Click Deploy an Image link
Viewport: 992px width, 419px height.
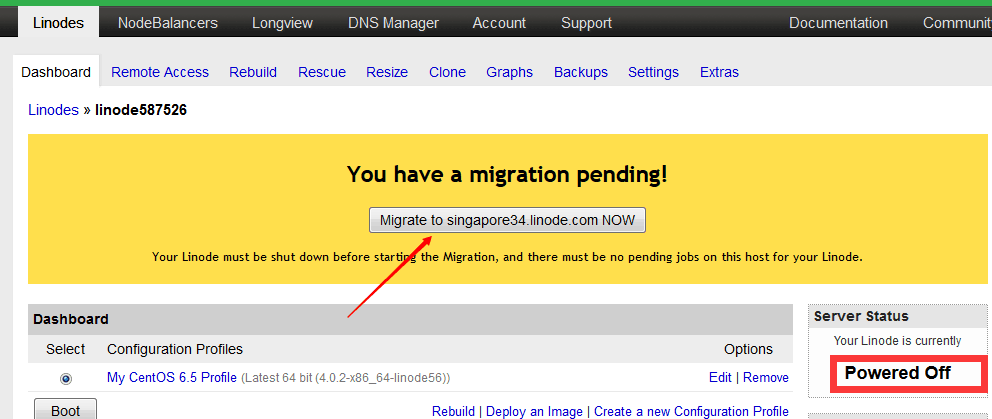[534, 411]
